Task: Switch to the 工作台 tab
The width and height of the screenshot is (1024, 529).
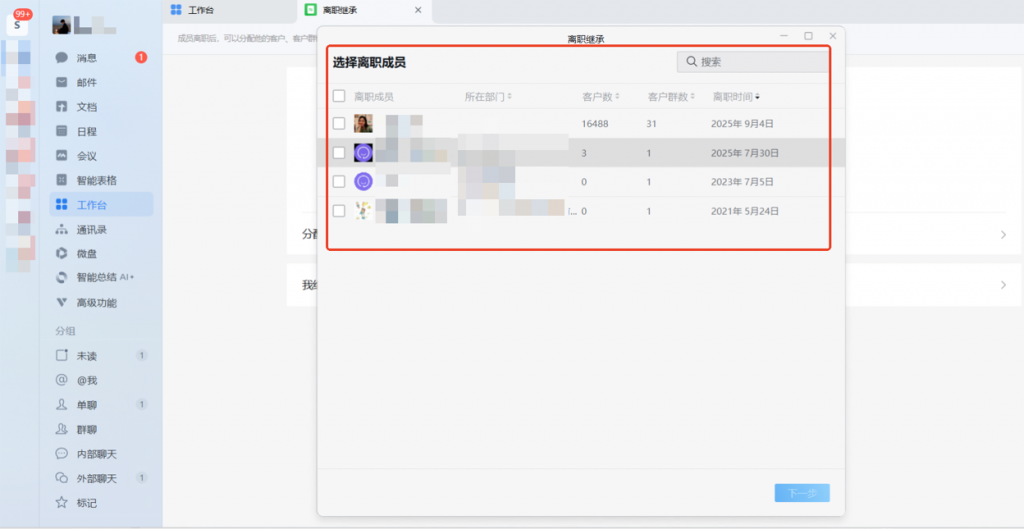Action: [230, 10]
